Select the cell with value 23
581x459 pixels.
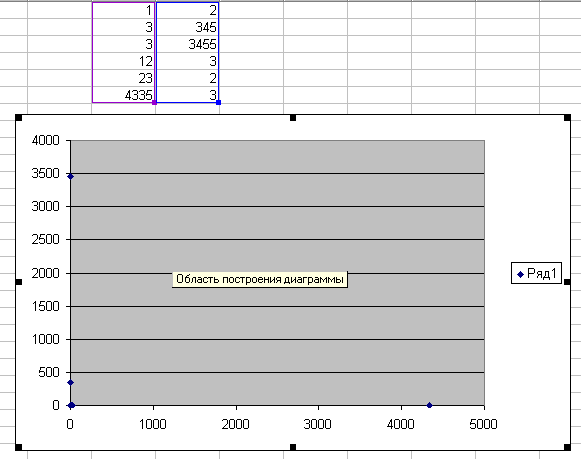[123, 78]
